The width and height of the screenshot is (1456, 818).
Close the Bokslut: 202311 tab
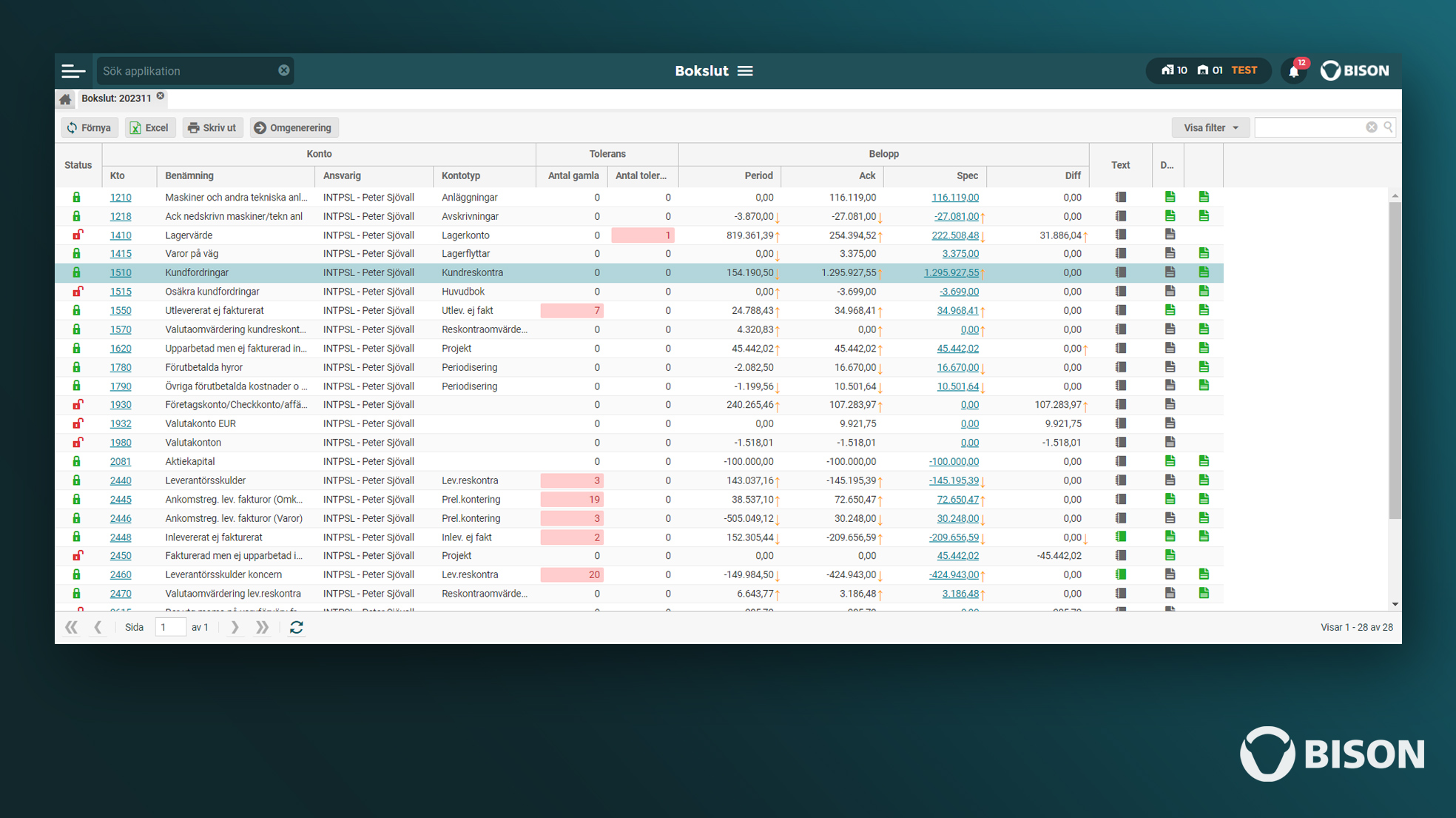click(x=161, y=96)
